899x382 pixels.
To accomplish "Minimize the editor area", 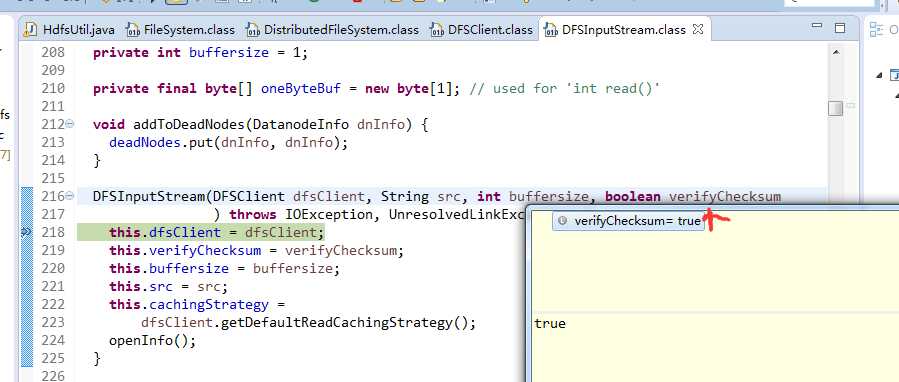I will click(x=817, y=26).
